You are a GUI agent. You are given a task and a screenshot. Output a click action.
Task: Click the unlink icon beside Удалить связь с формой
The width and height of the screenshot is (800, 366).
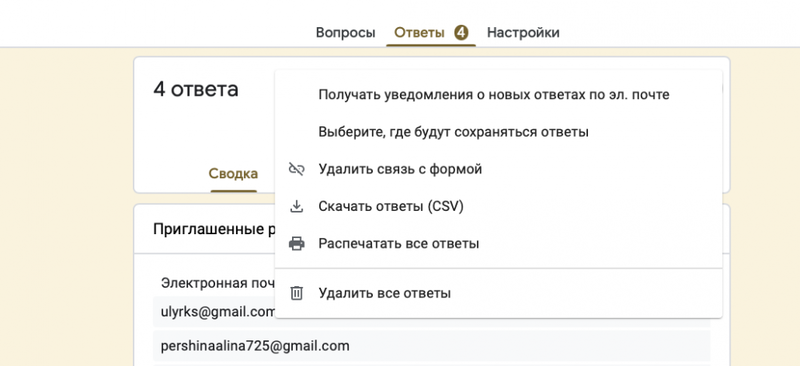296,169
